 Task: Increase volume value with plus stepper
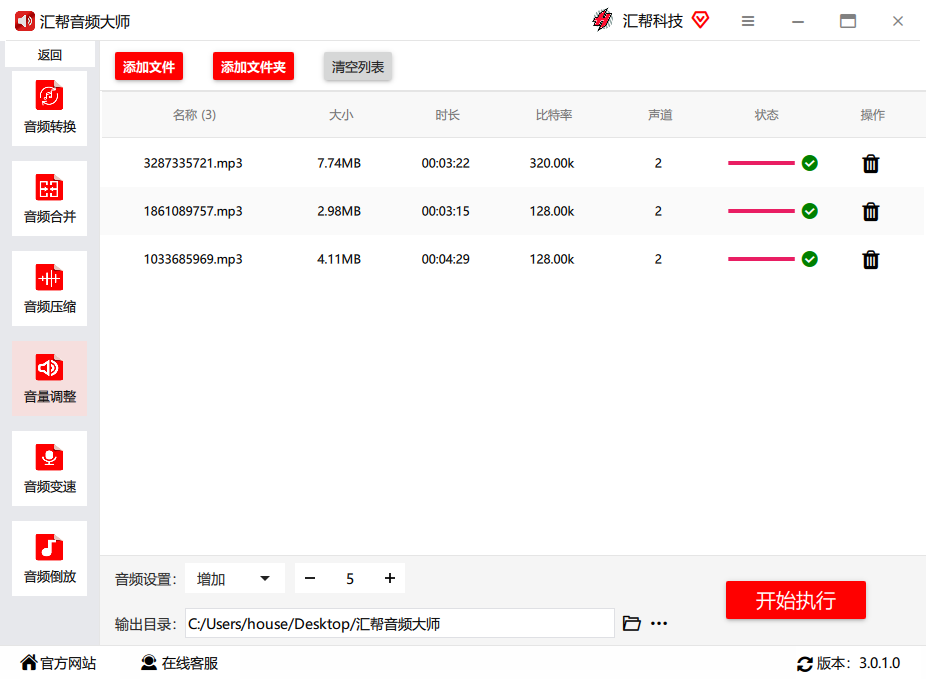(390, 578)
